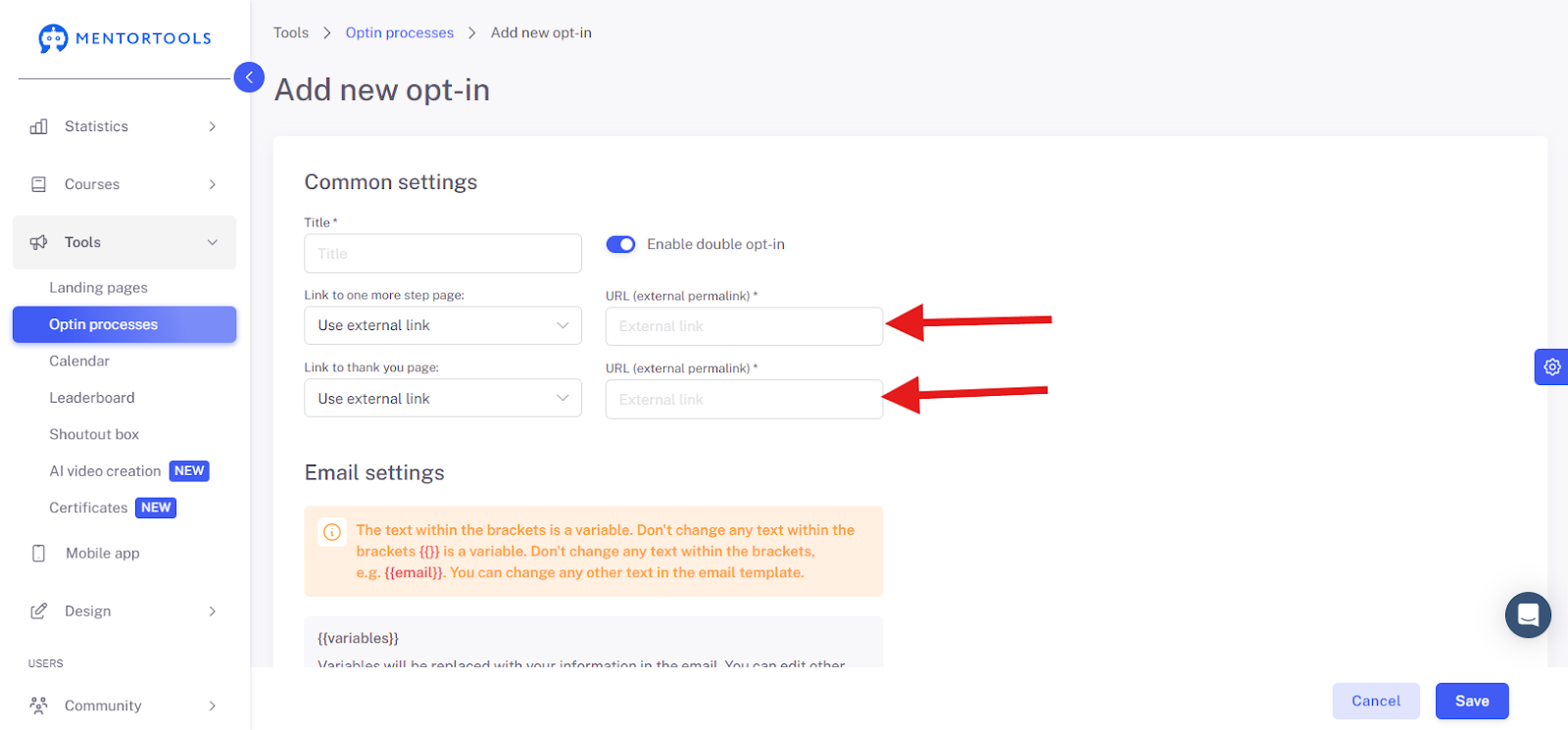Open AI video creation menu item

click(x=105, y=471)
